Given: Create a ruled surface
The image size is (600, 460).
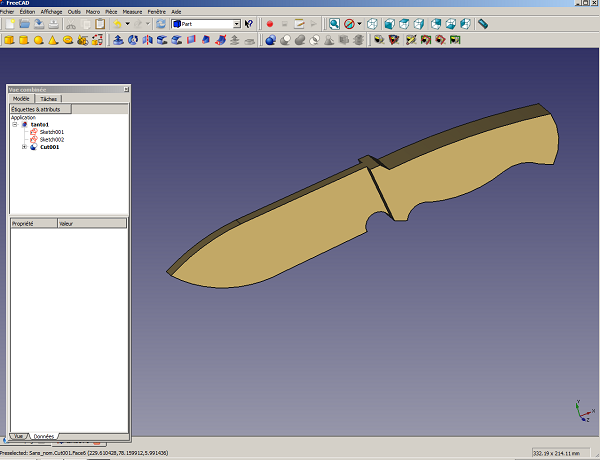Looking at the screenshot, I should (191, 40).
